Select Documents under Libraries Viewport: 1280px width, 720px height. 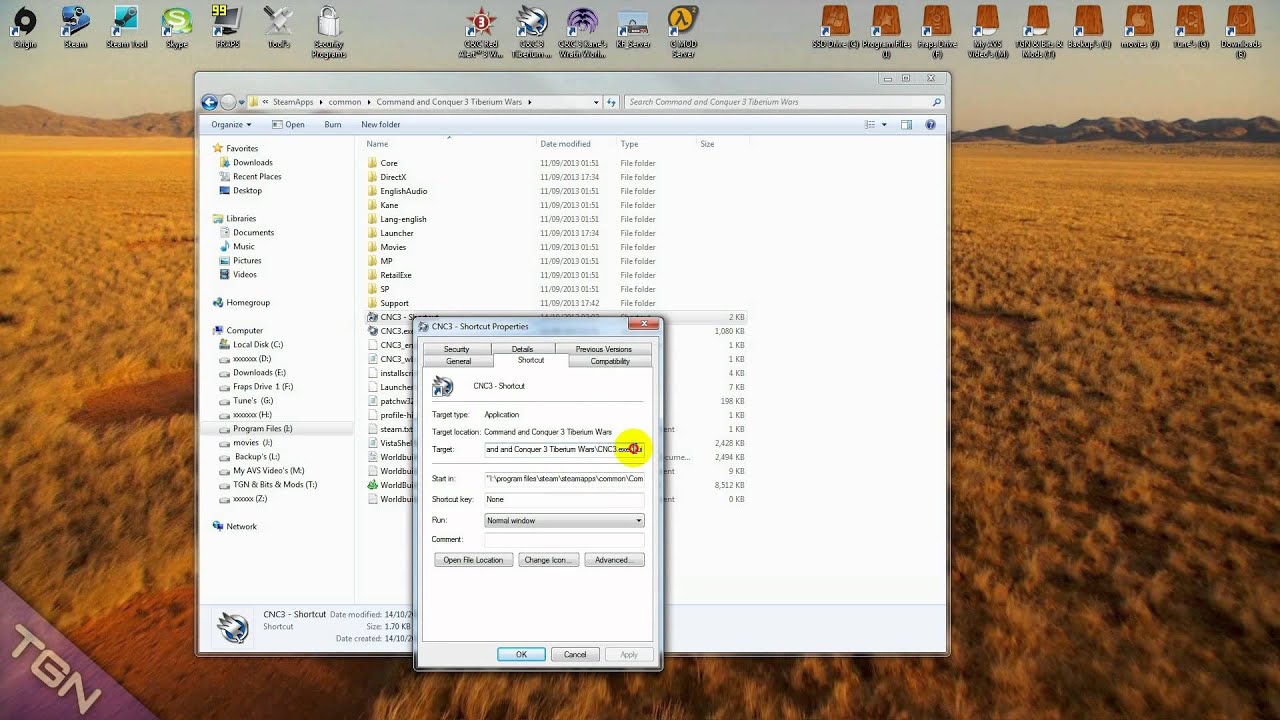253,232
